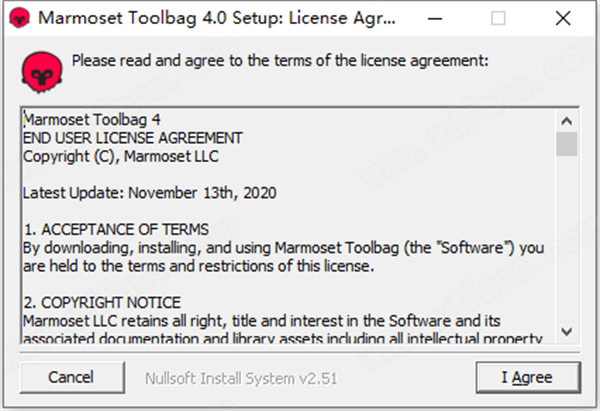This screenshot has width=600, height=411.
Task: Click the "2. COPYRIGHT NOTICE" heading
Action: (101, 301)
